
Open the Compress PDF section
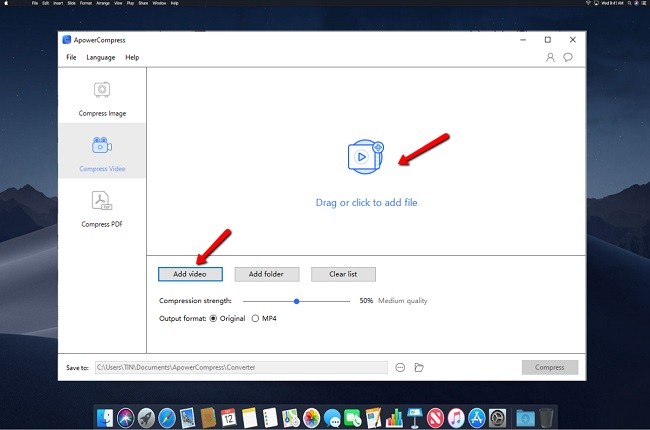[102, 209]
